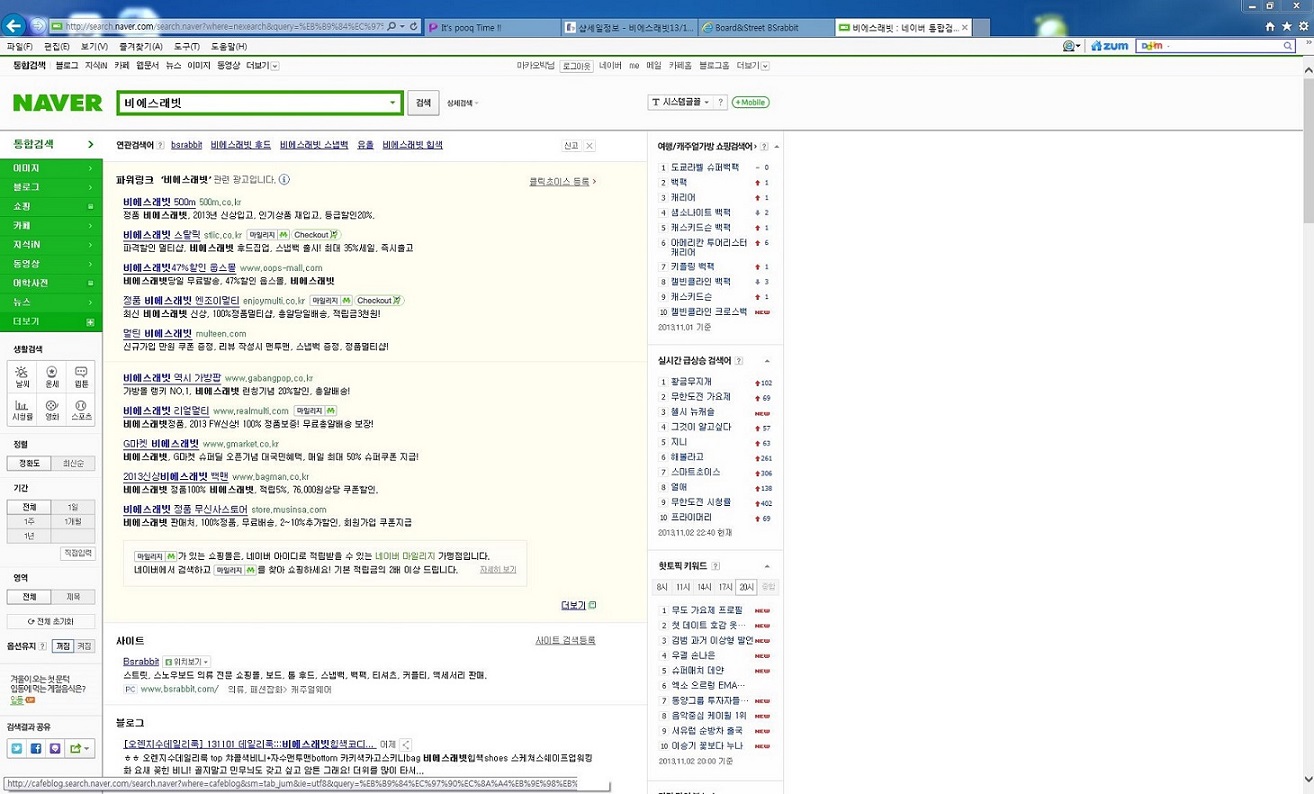Image resolution: width=1314 pixels, height=794 pixels.
Task: Open the 운세 fortune icon in 생활검색
Action: coord(52,376)
